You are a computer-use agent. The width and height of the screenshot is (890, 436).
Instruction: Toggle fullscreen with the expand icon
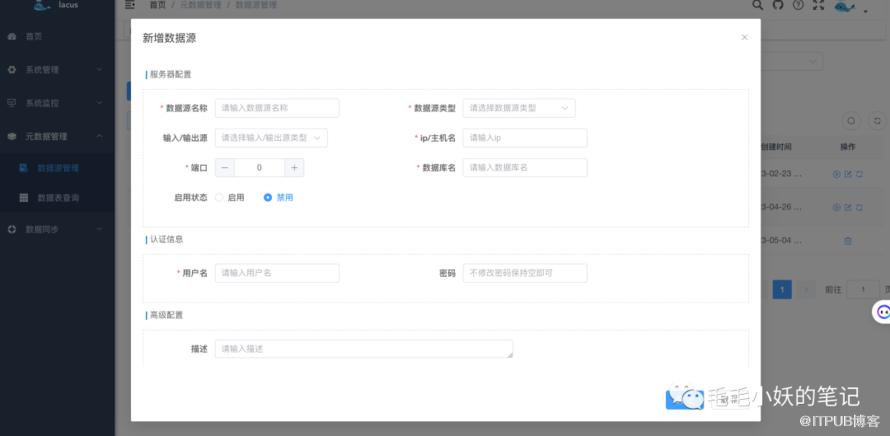coord(818,5)
